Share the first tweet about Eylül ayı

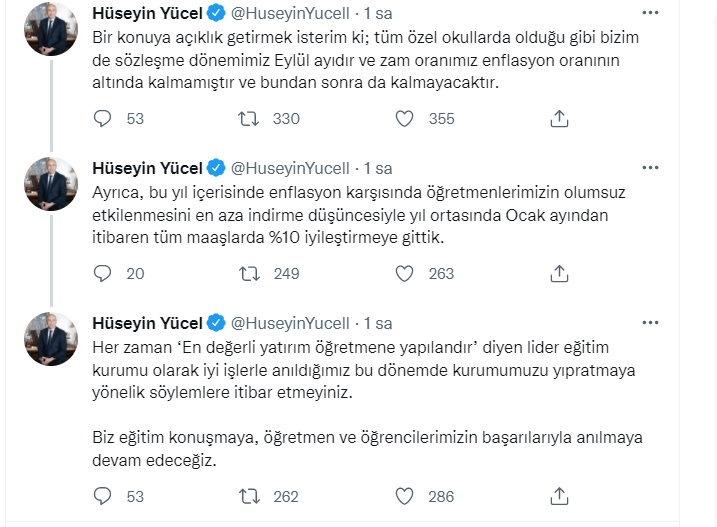coord(560,118)
